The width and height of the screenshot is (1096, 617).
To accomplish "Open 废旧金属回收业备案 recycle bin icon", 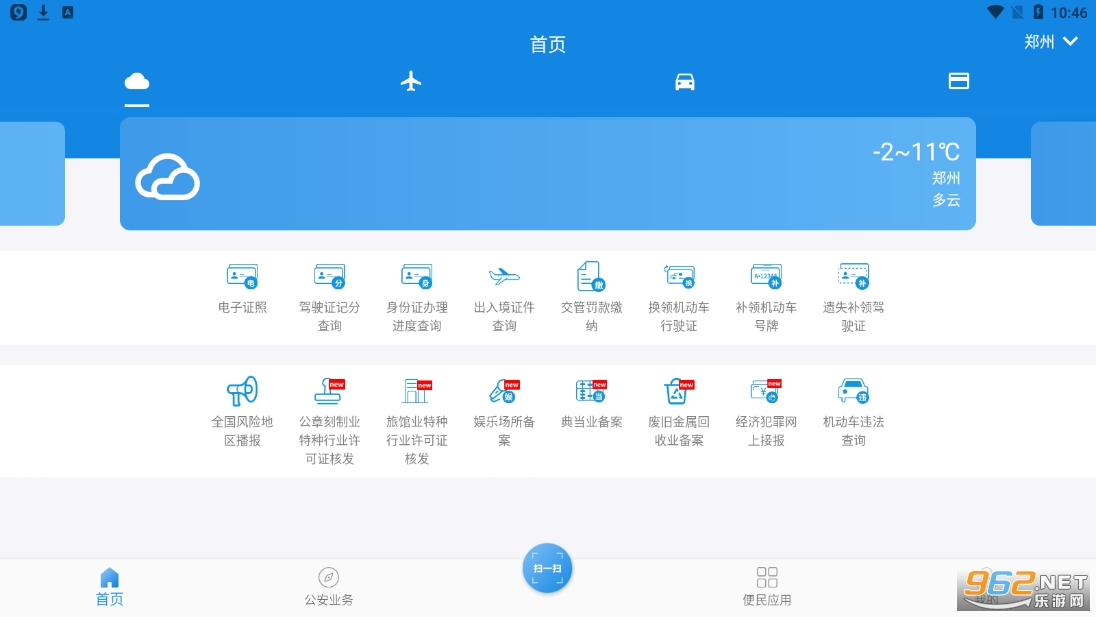I will click(x=679, y=391).
